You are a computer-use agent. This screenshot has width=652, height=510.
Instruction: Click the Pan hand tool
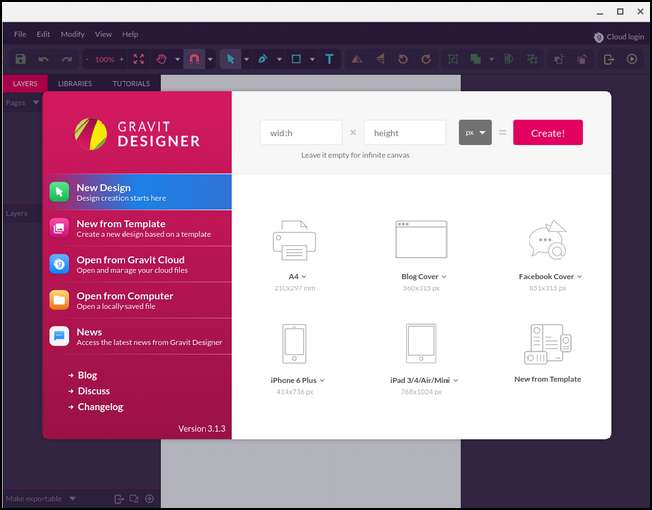[x=162, y=59]
